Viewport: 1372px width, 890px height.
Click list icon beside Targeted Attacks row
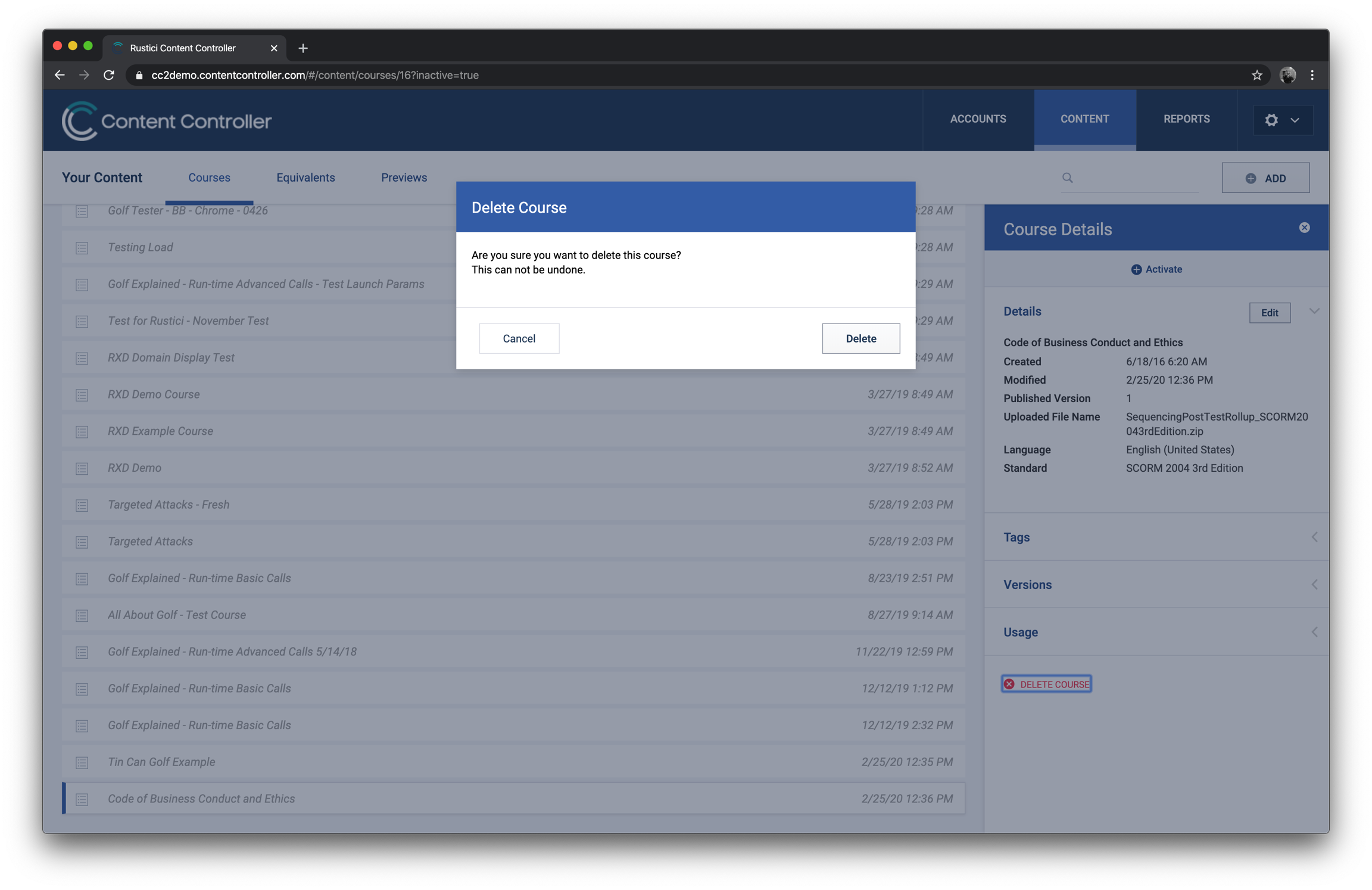[x=82, y=542]
